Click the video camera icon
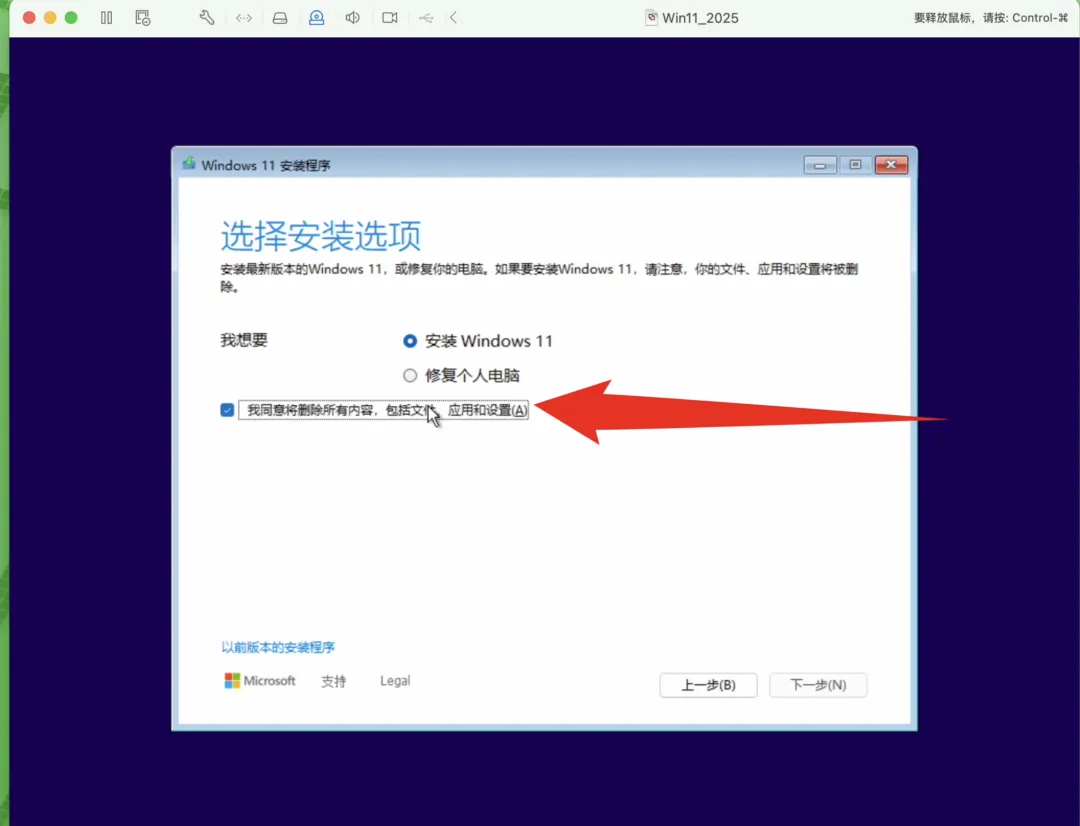1080x826 pixels. [x=390, y=18]
